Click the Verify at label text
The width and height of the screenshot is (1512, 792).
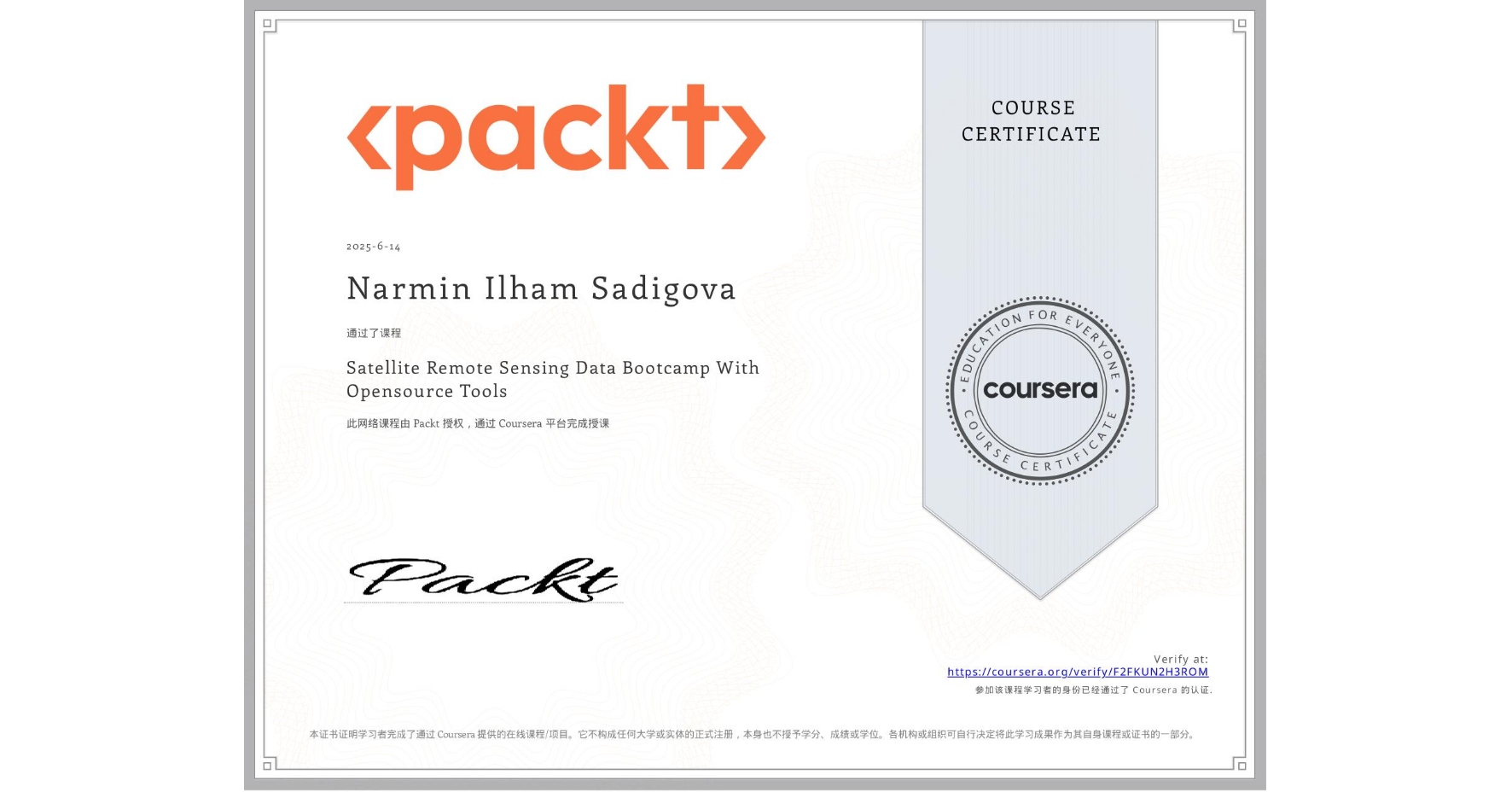(1182, 658)
